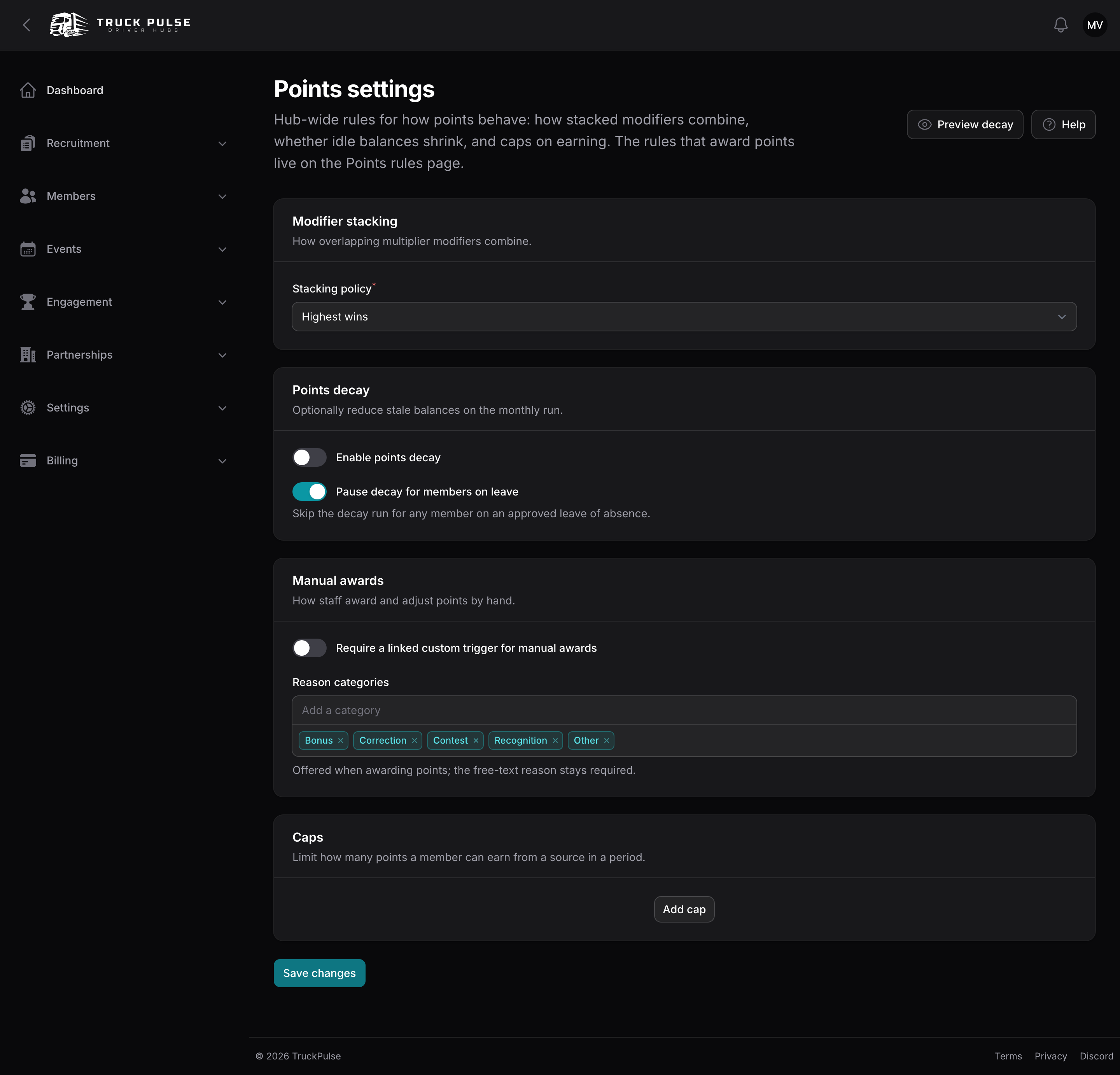Open the Truck Pulse logo home link

click(x=120, y=25)
